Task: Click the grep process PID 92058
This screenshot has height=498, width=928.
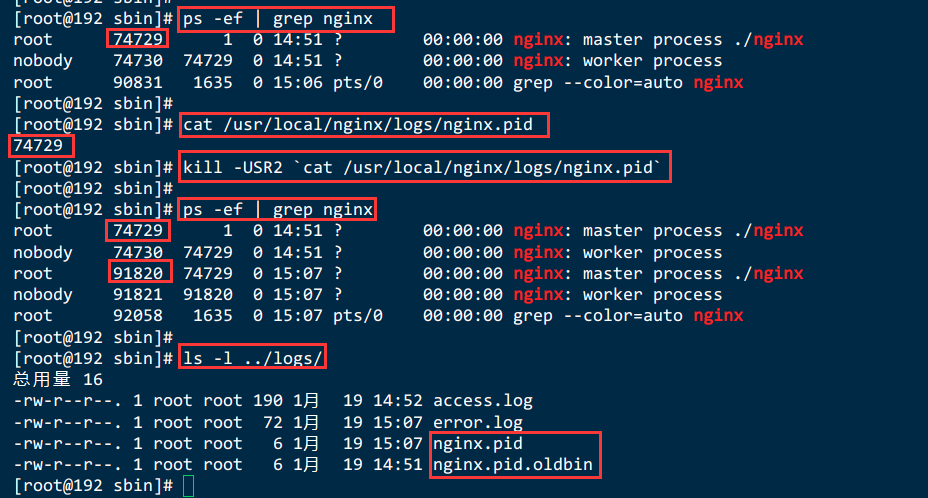Action: tap(138, 316)
